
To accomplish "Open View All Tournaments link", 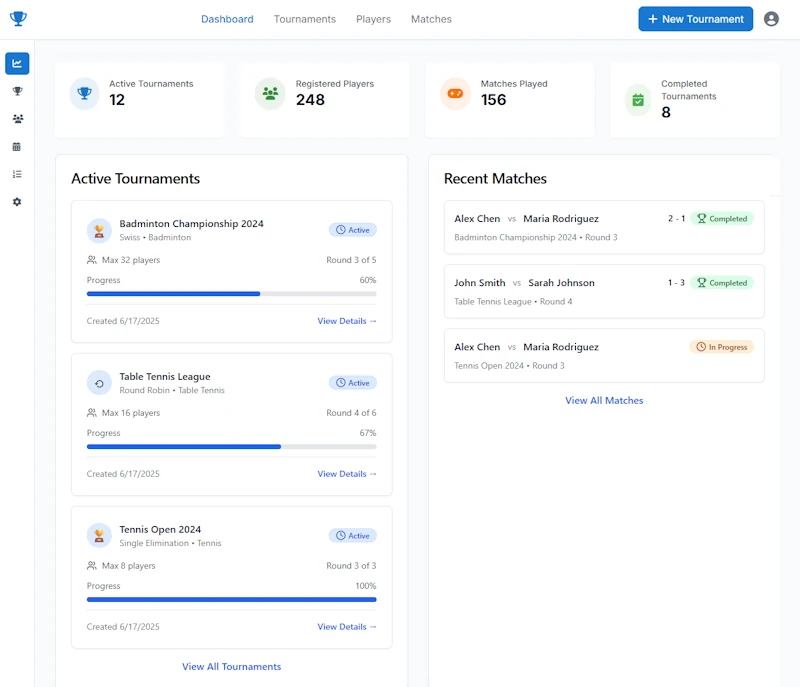I will click(x=232, y=667).
